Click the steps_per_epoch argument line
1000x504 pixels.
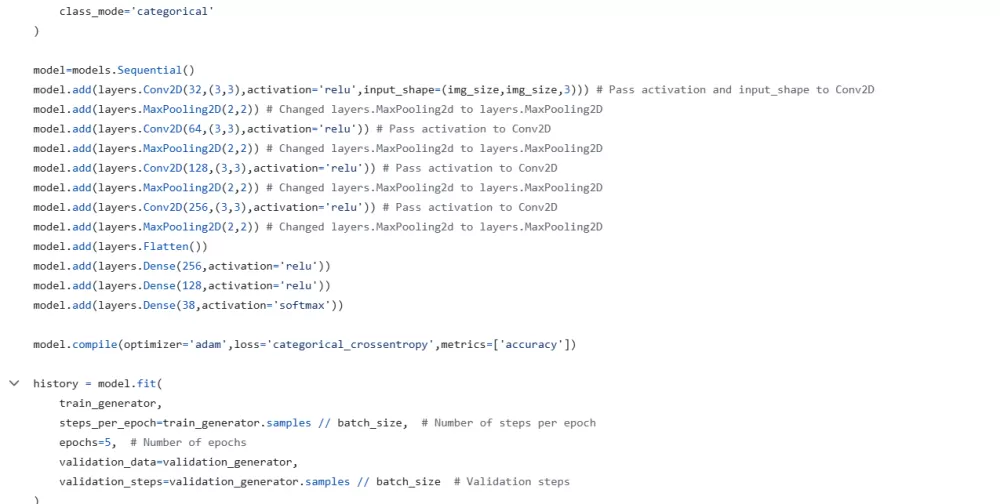(232, 423)
